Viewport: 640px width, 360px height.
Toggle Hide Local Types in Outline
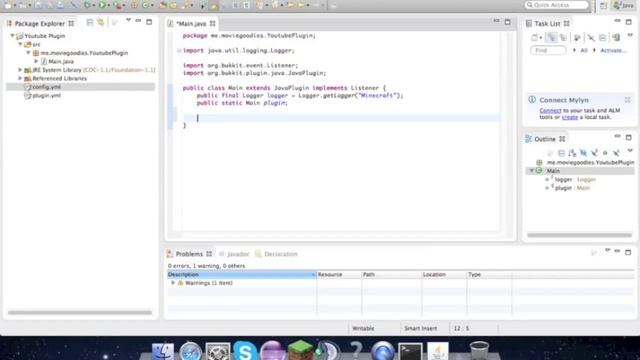(616, 153)
